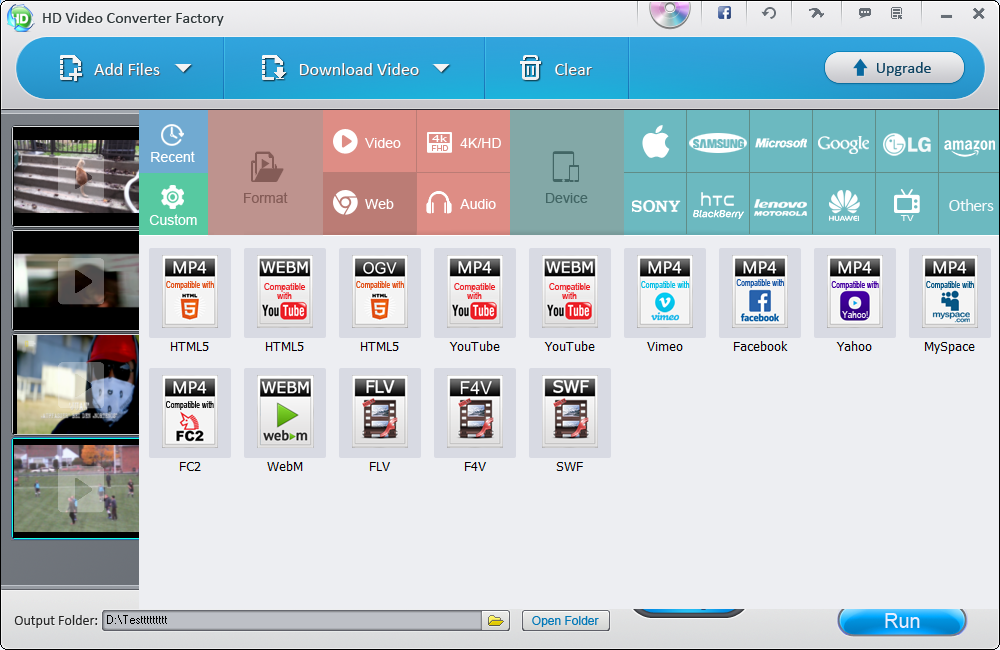
Task: Click the share arrow icon in title bar
Action: [x=816, y=13]
